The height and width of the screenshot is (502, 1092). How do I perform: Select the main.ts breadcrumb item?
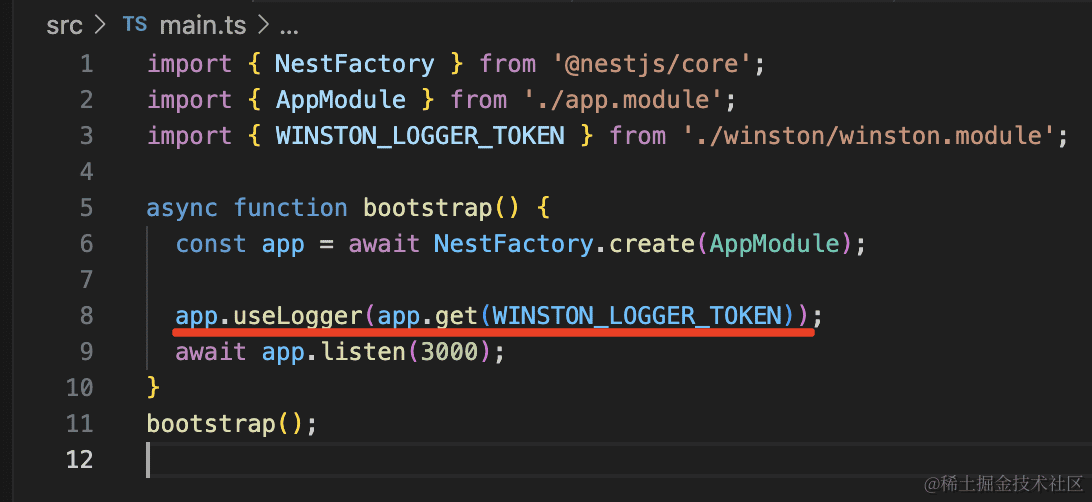(200, 25)
